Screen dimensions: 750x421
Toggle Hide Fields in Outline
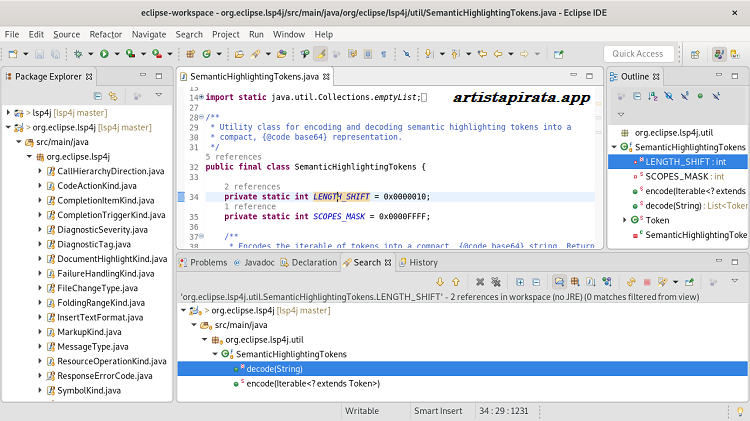669,96
